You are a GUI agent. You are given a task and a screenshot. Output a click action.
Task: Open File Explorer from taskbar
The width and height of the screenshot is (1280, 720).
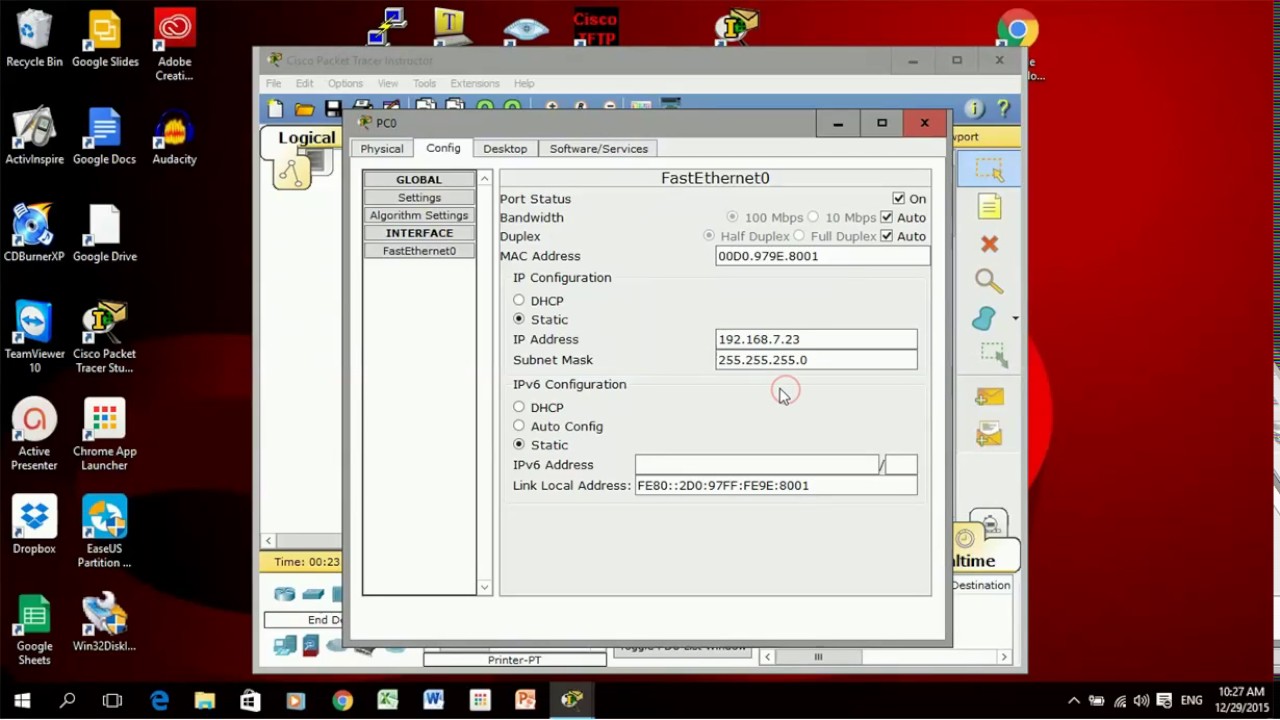(205, 700)
